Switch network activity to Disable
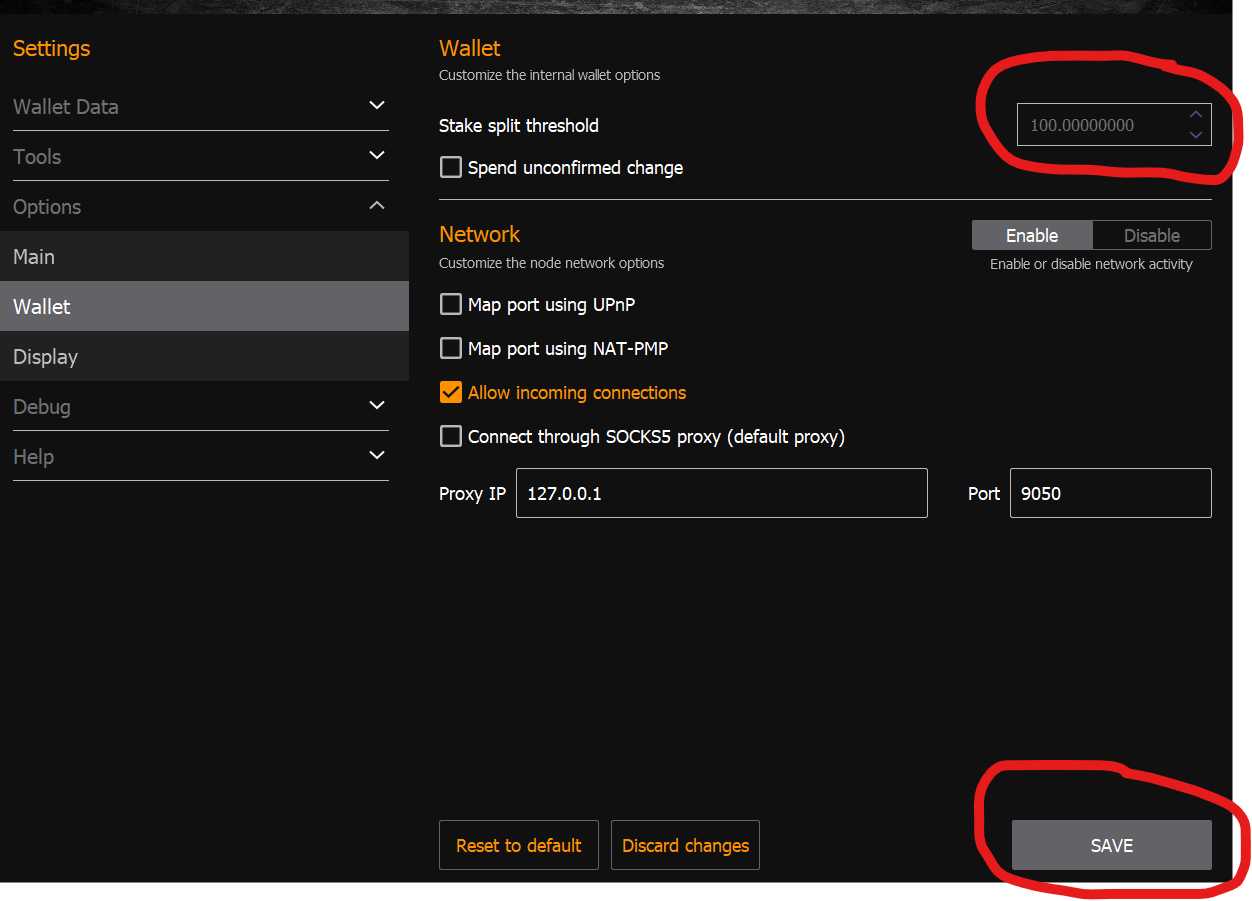Viewport: 1252px width, 901px height. [1151, 236]
